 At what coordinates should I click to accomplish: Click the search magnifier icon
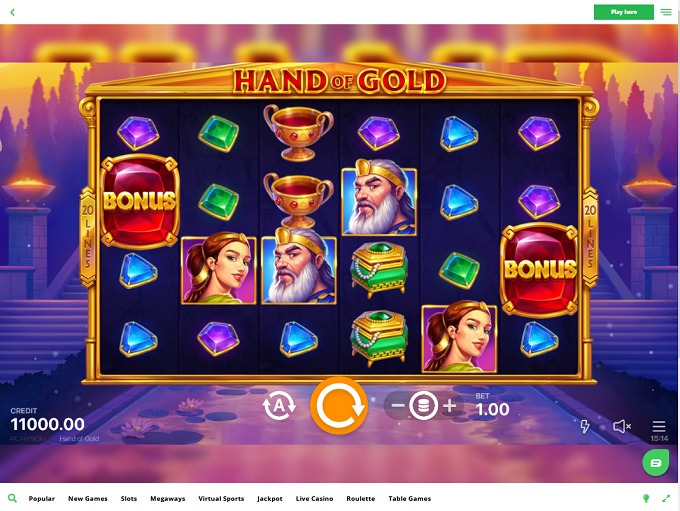[12, 498]
